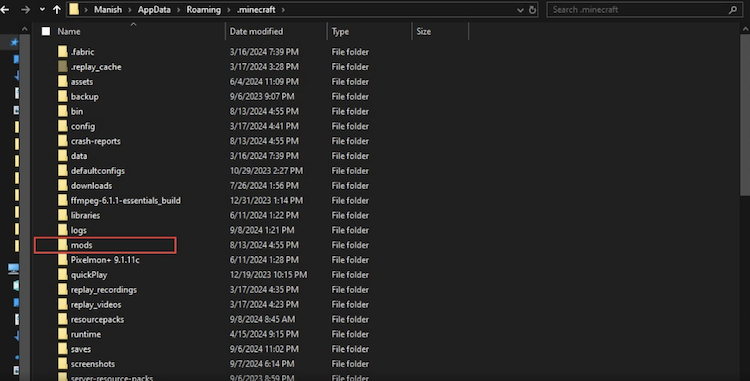Click the date 9/8/2024 8:45 AM

pos(262,319)
